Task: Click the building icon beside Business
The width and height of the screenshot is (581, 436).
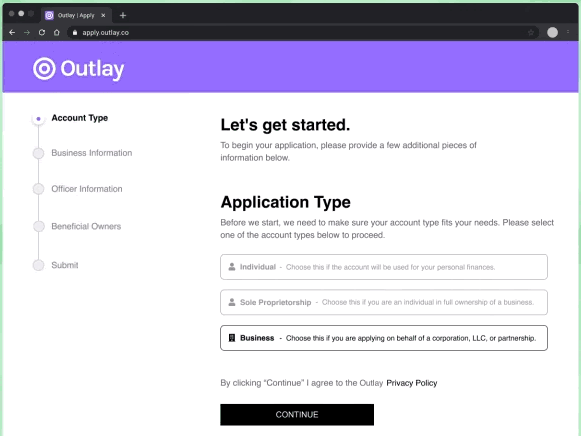Action: tap(232, 338)
